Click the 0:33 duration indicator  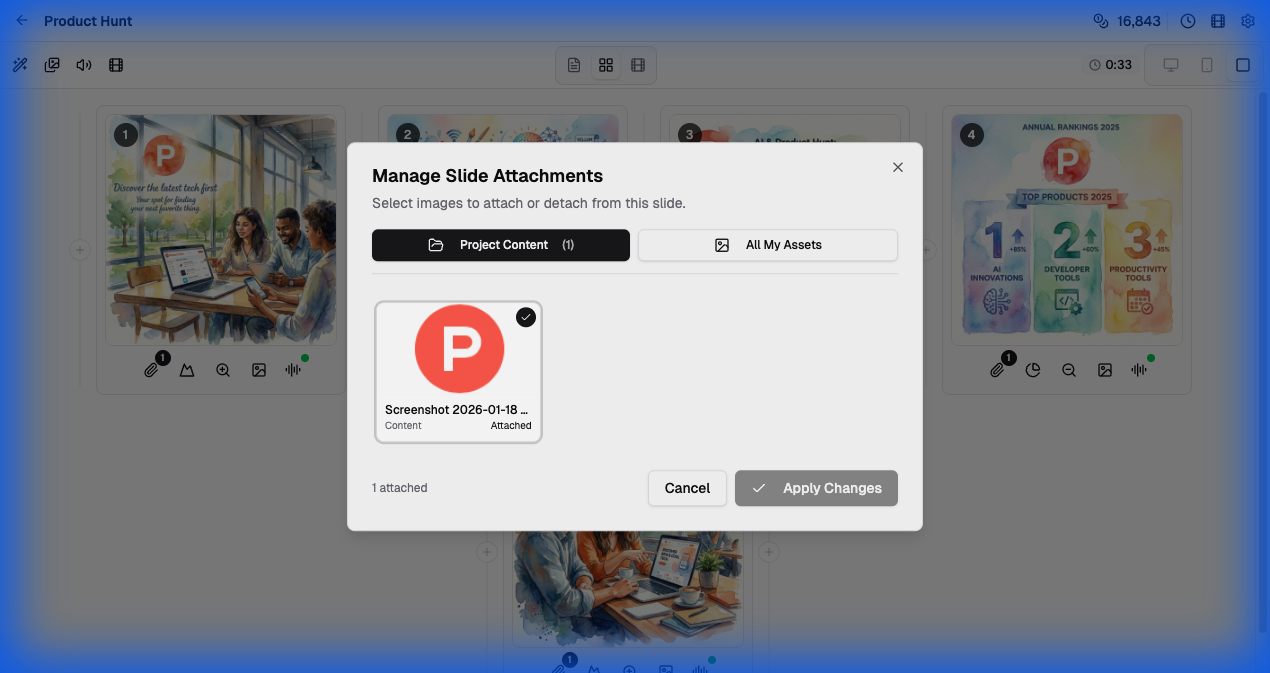coord(1111,65)
